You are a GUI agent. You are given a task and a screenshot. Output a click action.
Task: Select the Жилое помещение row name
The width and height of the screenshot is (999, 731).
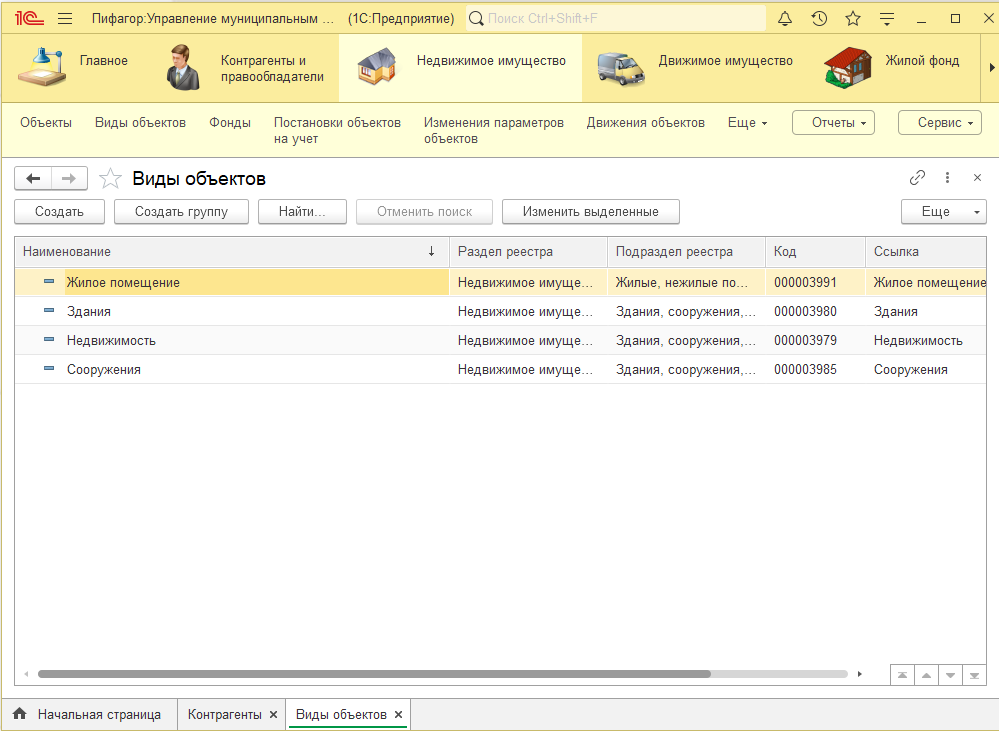[x=123, y=282]
